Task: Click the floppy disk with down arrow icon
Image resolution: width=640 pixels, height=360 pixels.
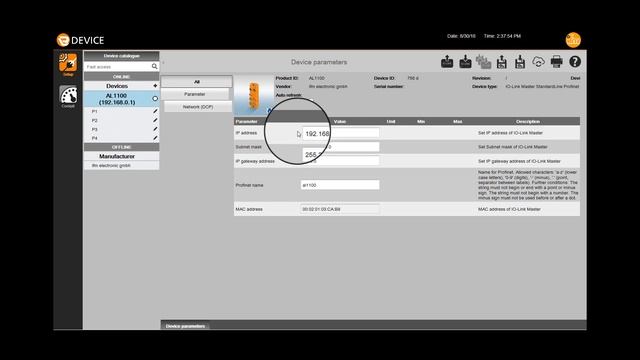Action: coord(520,62)
